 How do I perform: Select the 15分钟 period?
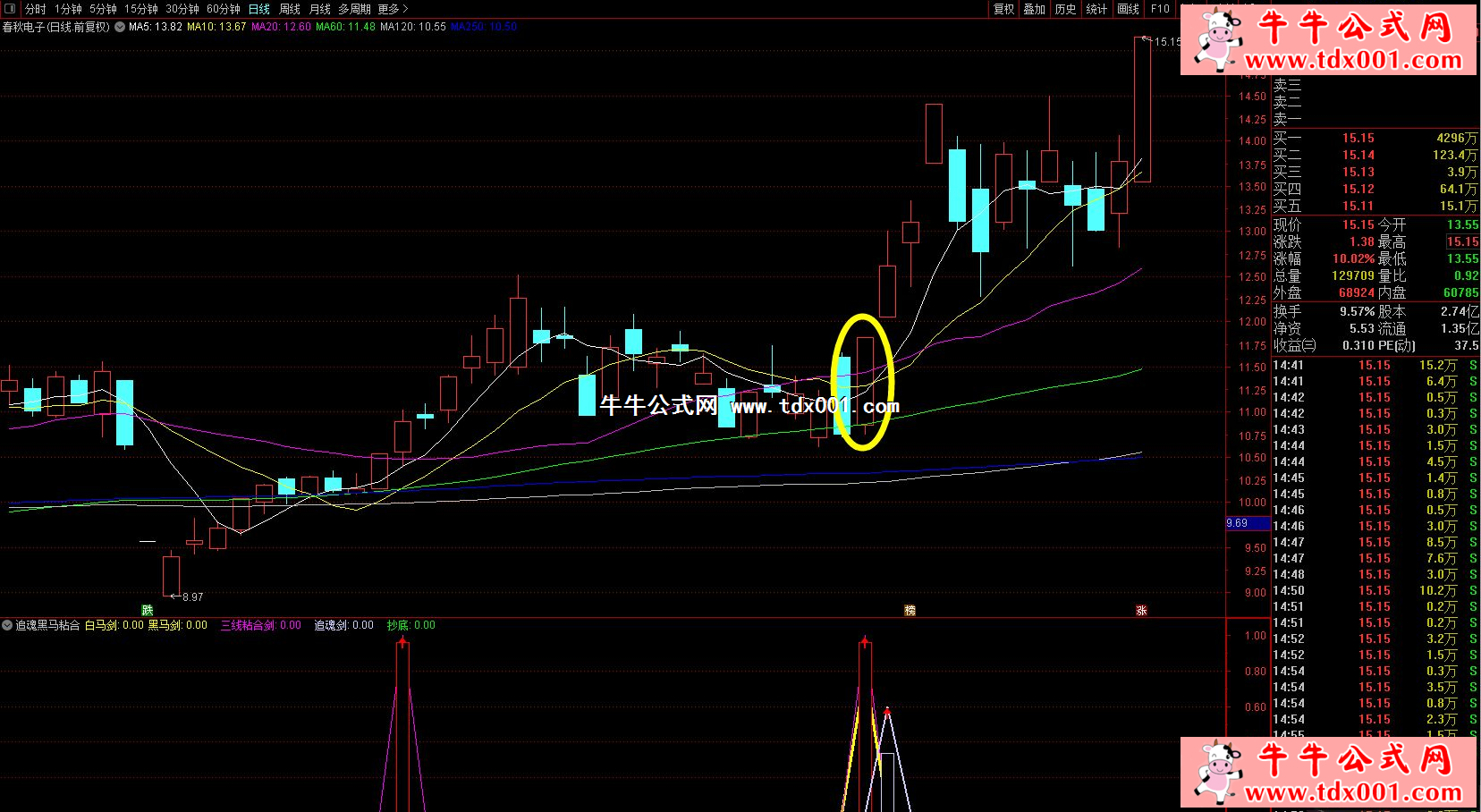[141, 9]
